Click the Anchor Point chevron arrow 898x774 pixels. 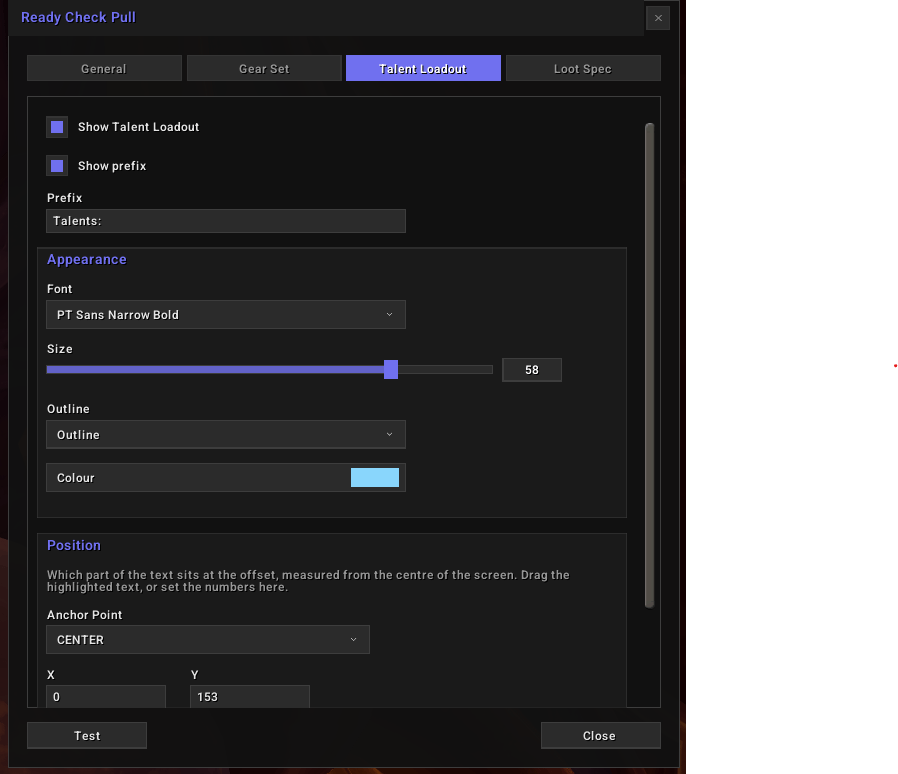click(353, 639)
